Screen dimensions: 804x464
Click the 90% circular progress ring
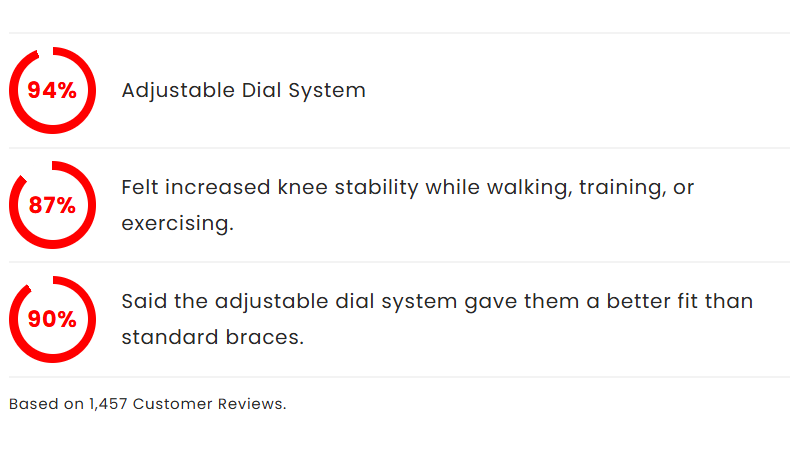pyautogui.click(x=52, y=319)
